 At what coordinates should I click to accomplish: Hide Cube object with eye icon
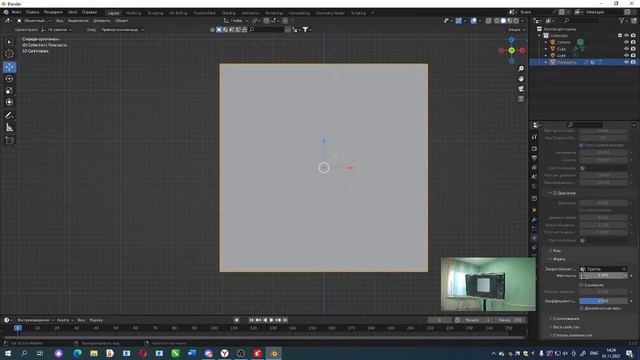click(x=626, y=49)
